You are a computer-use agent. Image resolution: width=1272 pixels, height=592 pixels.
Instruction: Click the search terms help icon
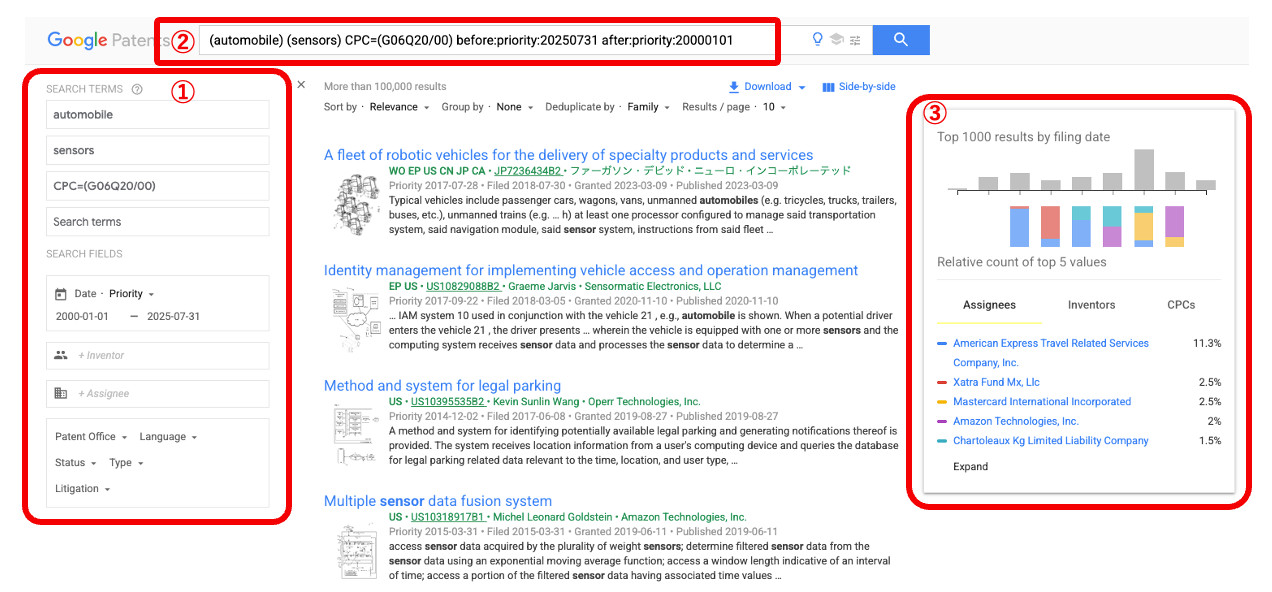[137, 89]
